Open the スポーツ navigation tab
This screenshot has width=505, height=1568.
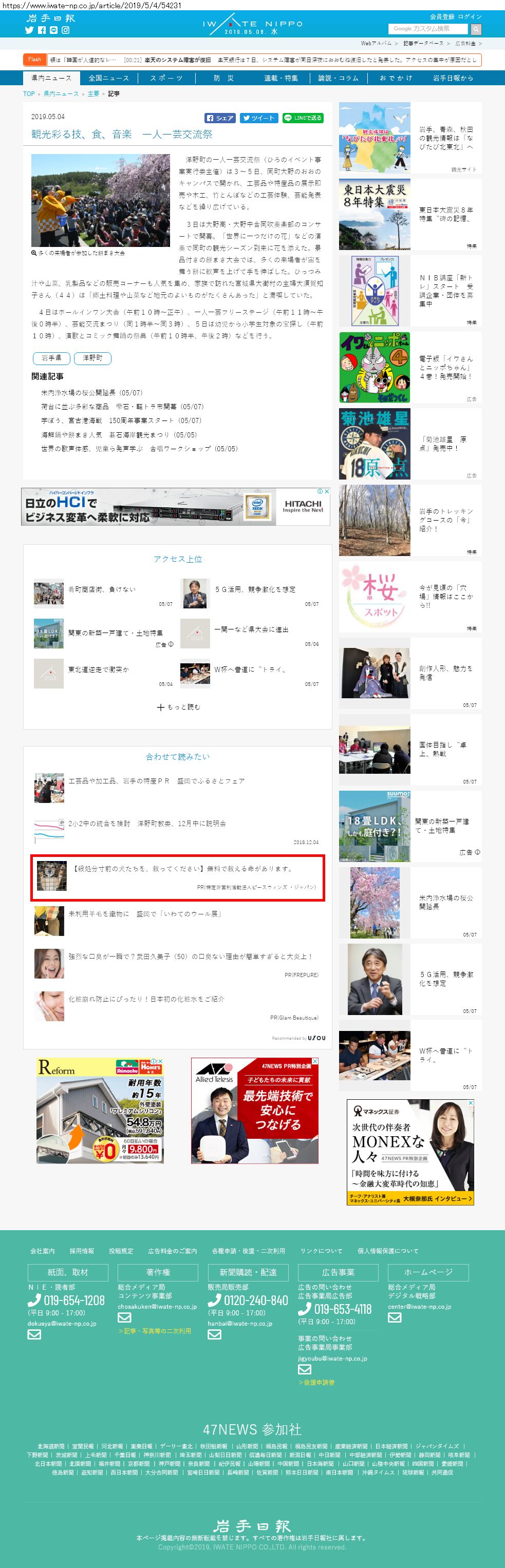pyautogui.click(x=166, y=78)
